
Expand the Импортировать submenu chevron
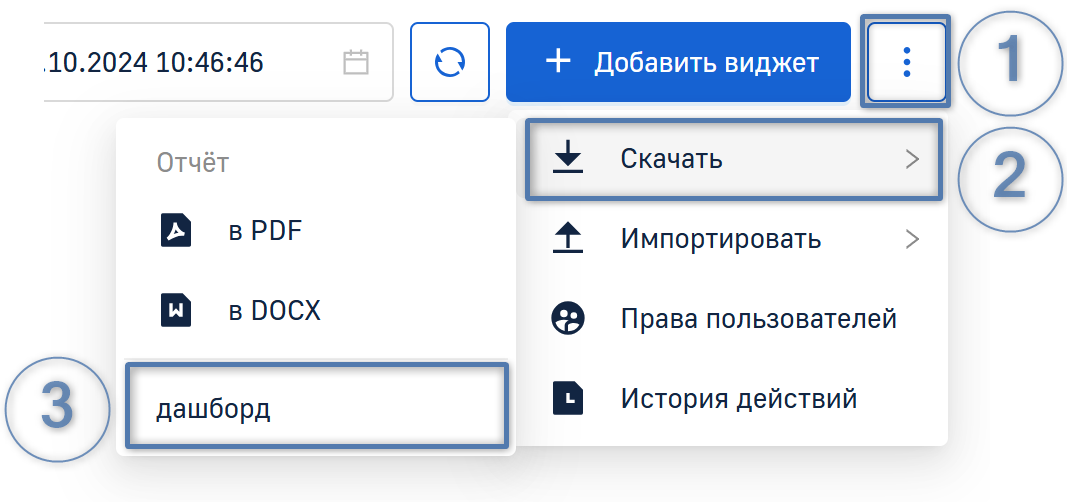click(911, 239)
